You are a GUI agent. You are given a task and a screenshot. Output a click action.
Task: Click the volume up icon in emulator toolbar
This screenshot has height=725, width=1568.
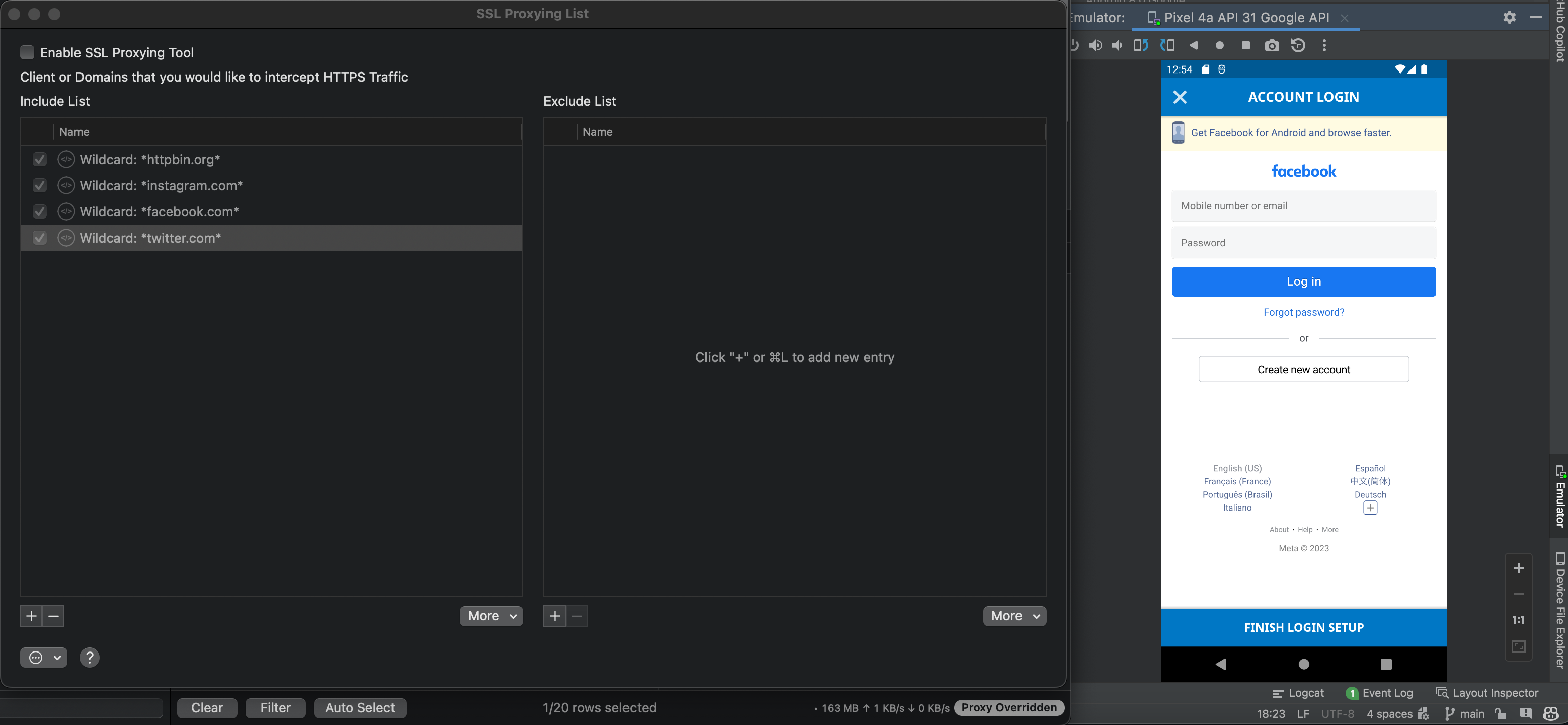[x=1095, y=45]
